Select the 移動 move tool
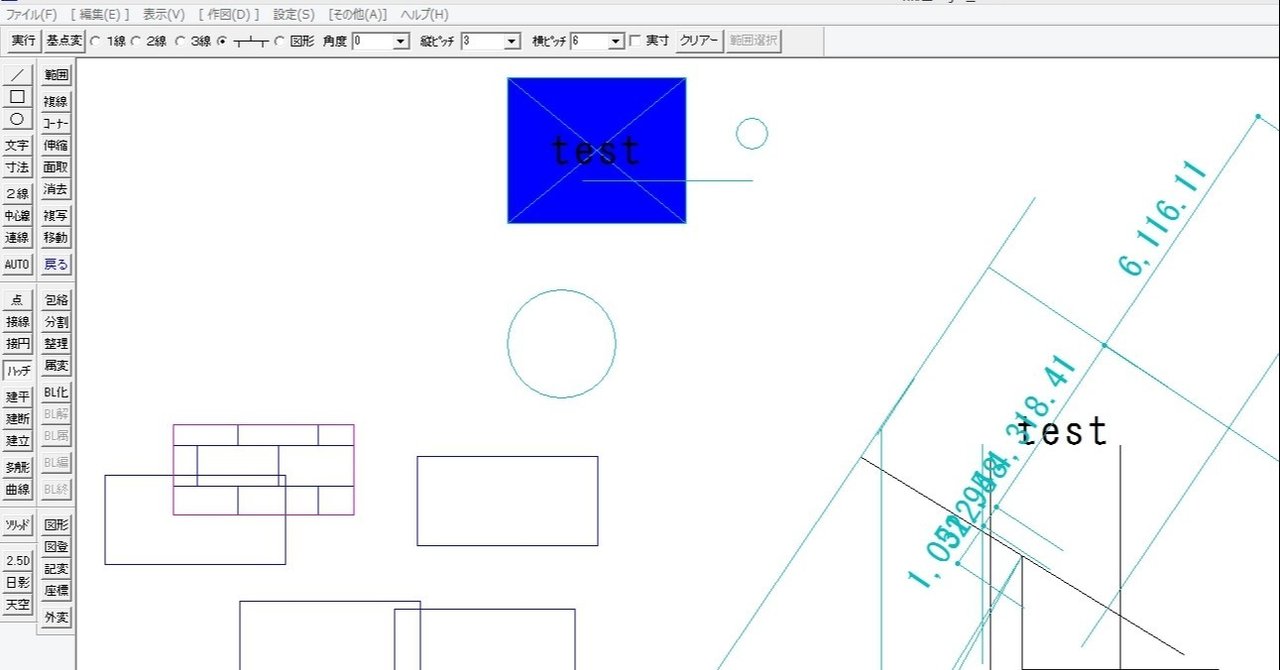The image size is (1280, 670). click(x=55, y=237)
